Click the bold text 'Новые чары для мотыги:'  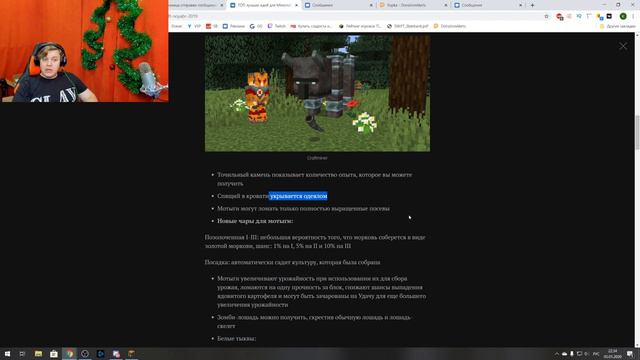click(x=255, y=221)
